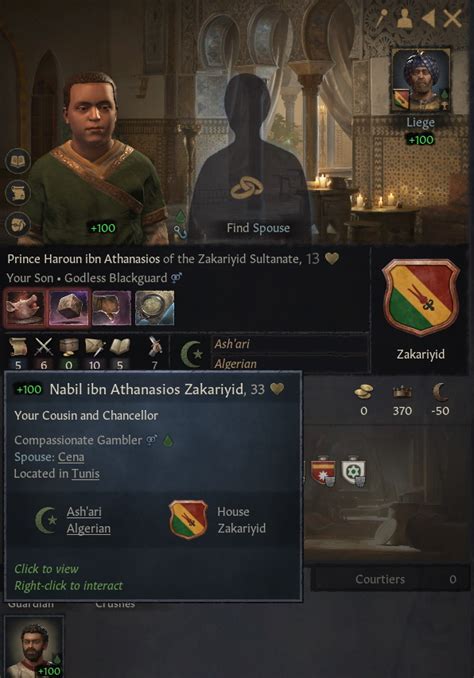The width and height of the screenshot is (474, 678).
Task: Select the round dish trait icon
Action: [x=155, y=307]
